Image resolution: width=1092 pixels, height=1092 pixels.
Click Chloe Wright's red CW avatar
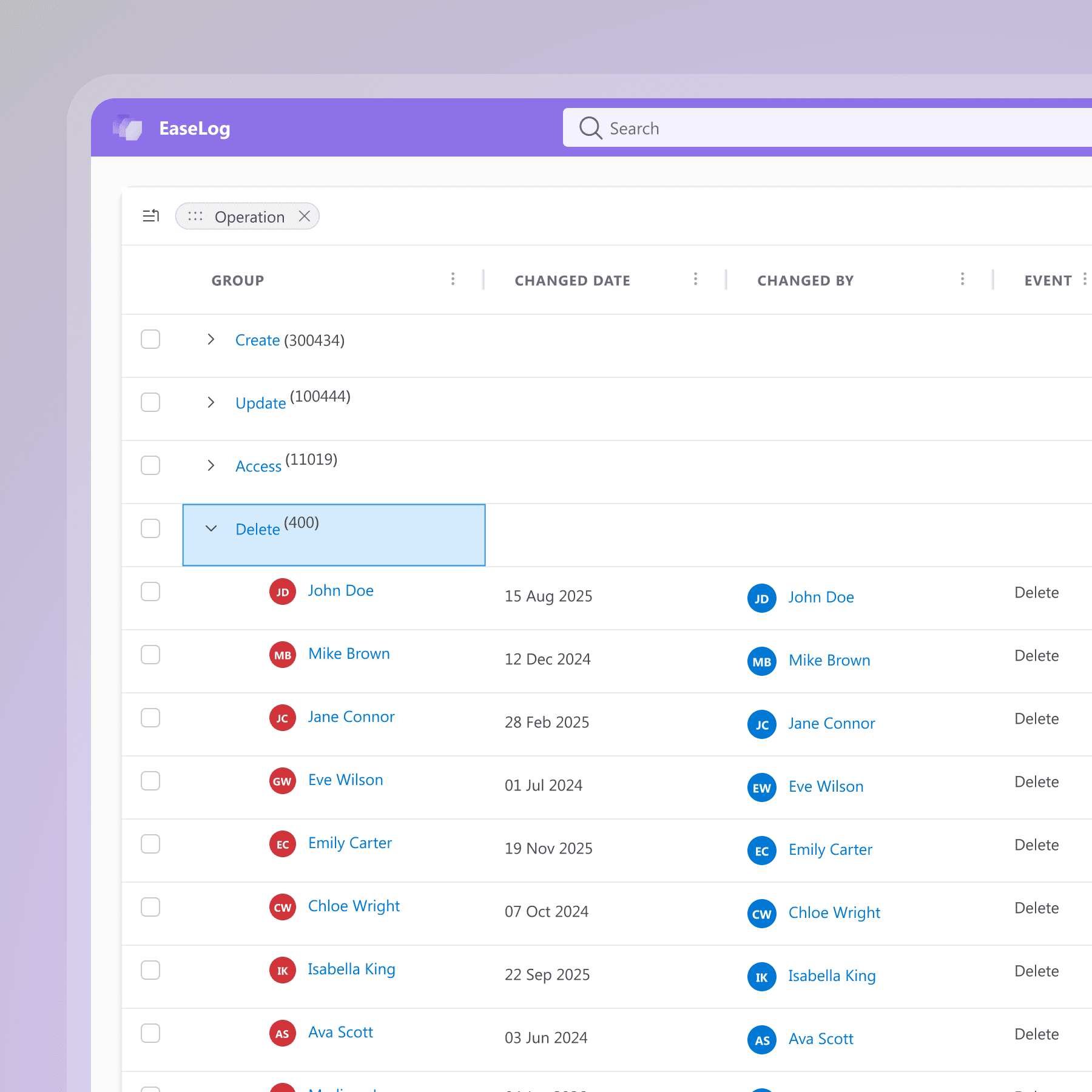click(283, 907)
